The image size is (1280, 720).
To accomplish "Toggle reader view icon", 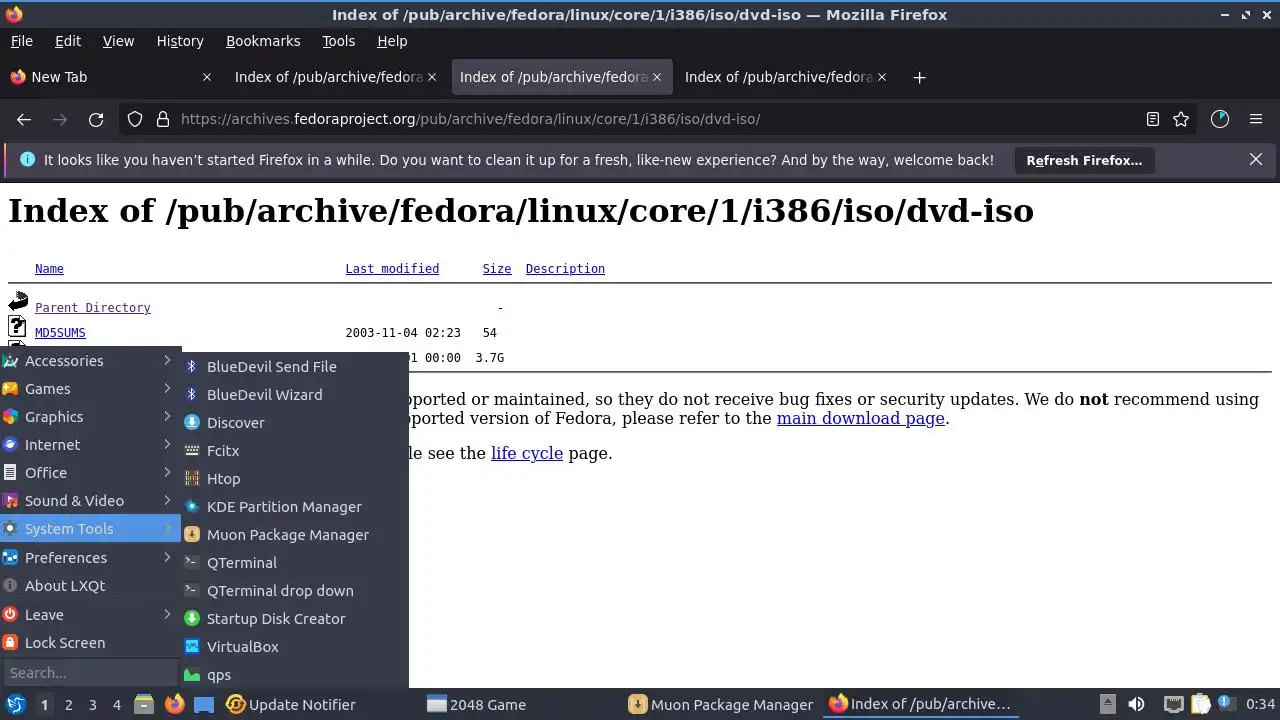I will 1152,119.
